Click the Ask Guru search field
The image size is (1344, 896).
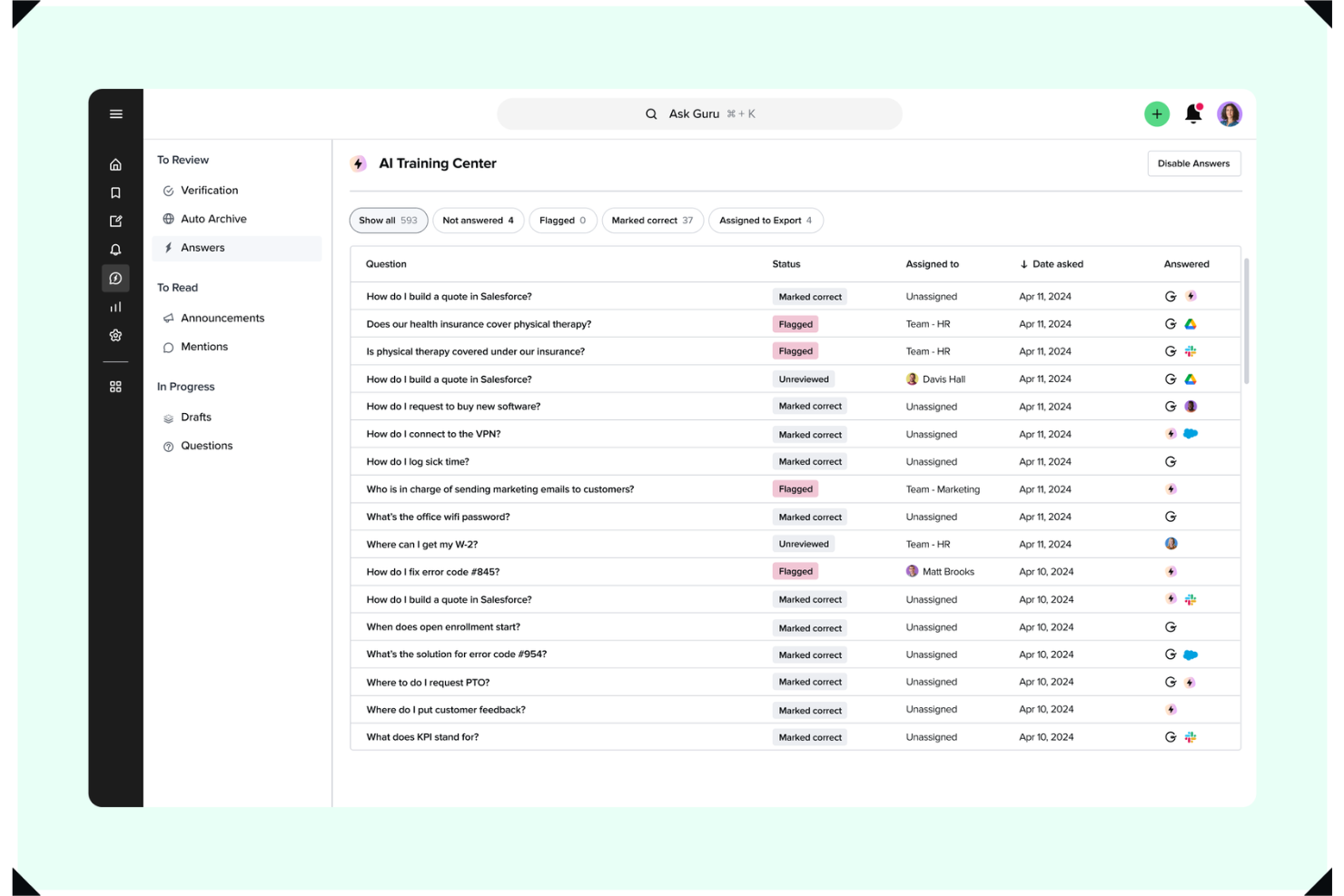click(699, 113)
